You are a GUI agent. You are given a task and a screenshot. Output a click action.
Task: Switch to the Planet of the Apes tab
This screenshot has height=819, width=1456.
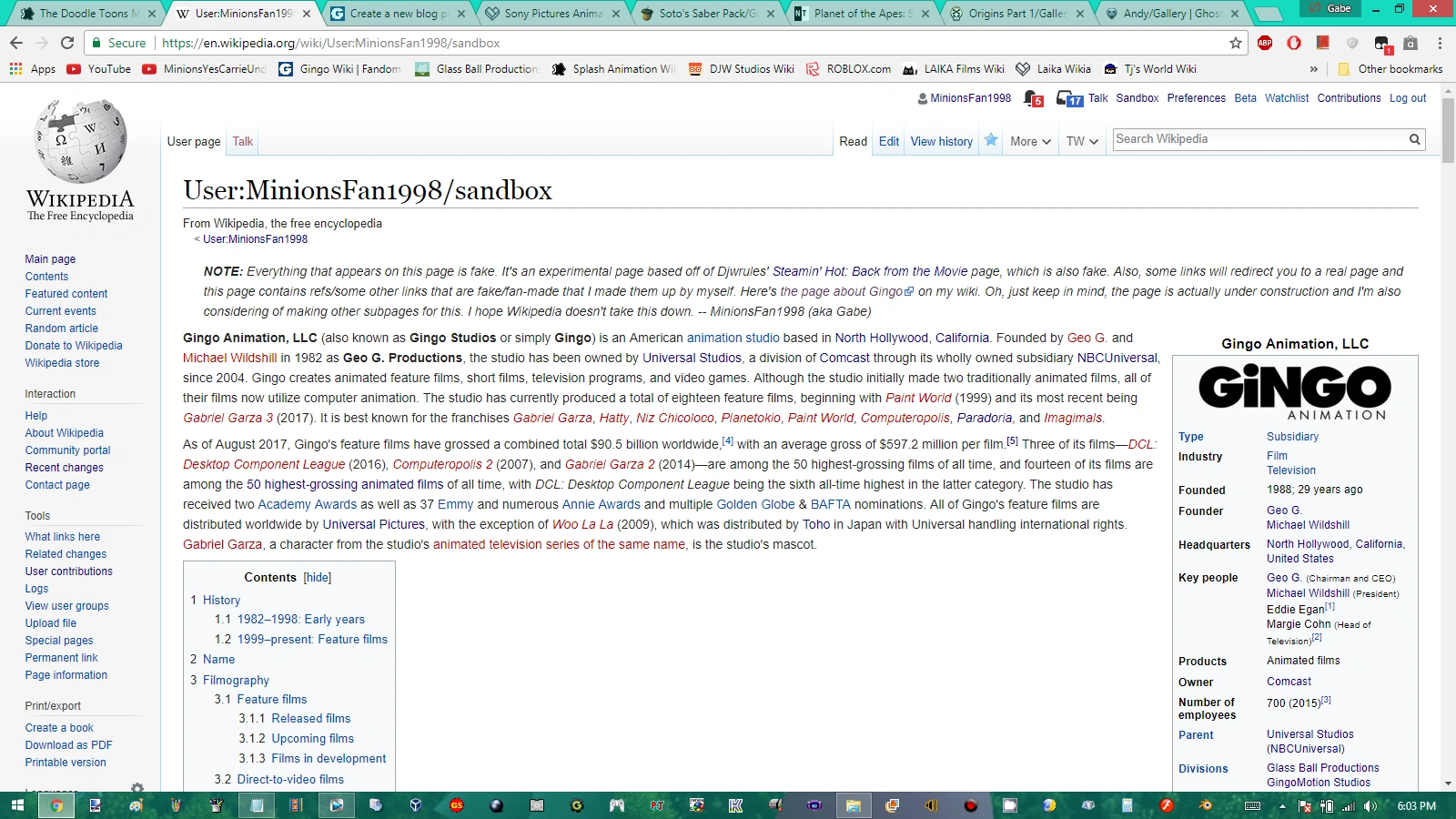point(861,14)
